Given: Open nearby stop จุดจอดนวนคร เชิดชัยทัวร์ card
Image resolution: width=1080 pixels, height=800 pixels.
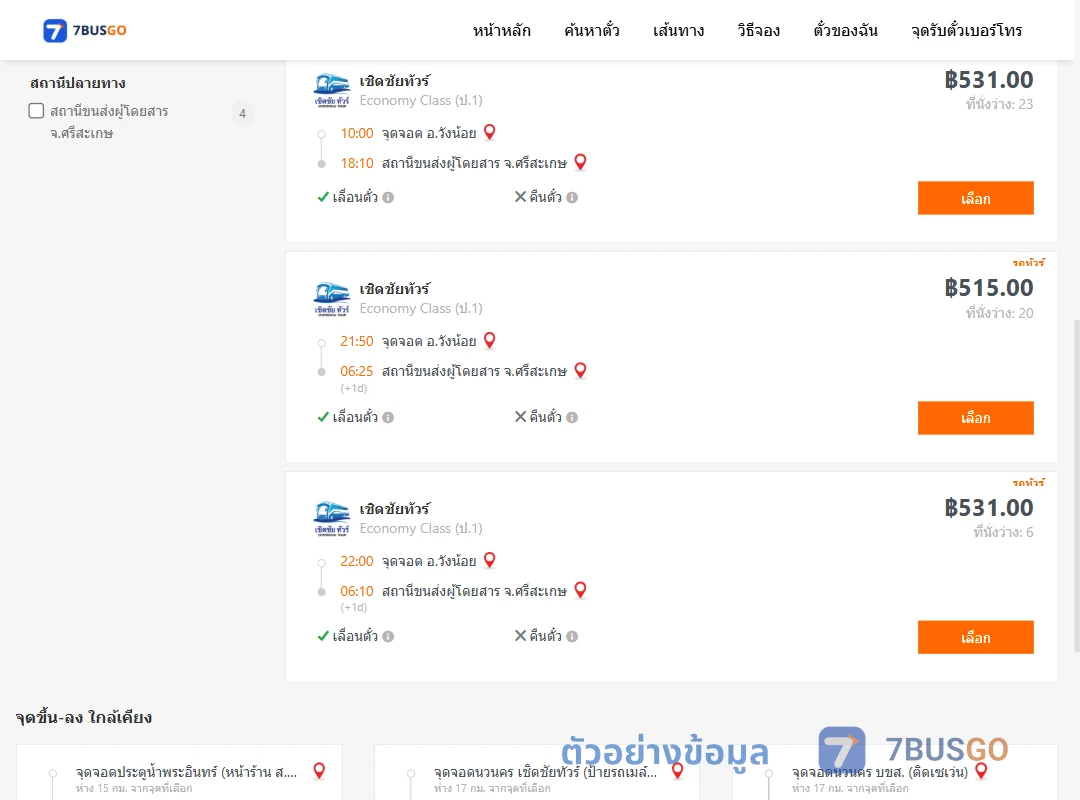Looking at the screenshot, I should click(x=537, y=772).
